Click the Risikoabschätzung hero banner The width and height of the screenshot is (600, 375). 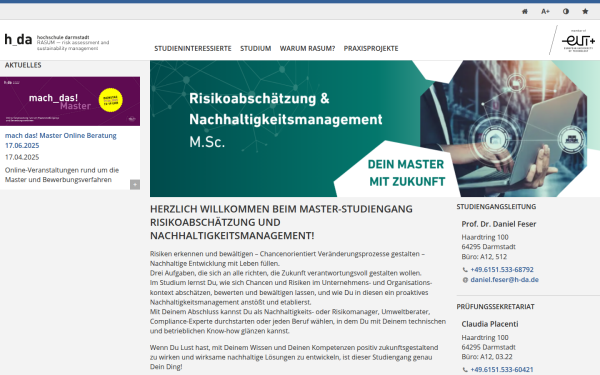375,129
